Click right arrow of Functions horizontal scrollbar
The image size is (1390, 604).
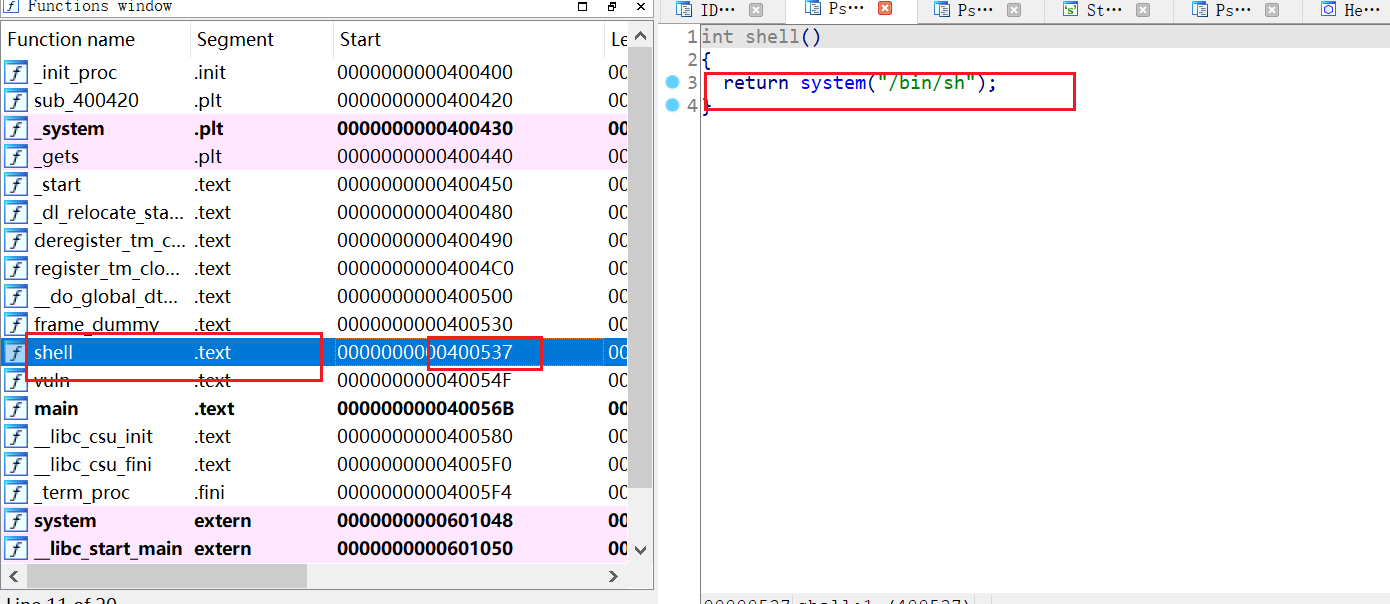(x=614, y=576)
